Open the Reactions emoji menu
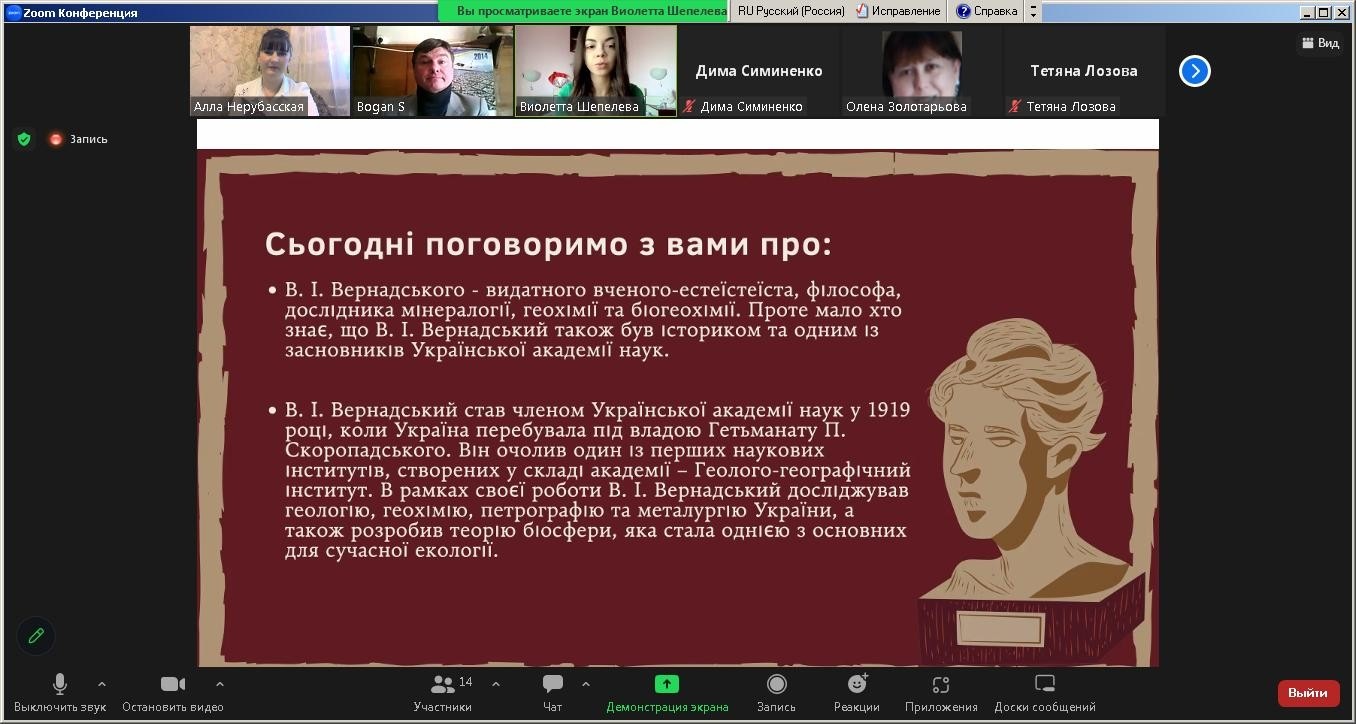The height and width of the screenshot is (724, 1356). coord(857,685)
